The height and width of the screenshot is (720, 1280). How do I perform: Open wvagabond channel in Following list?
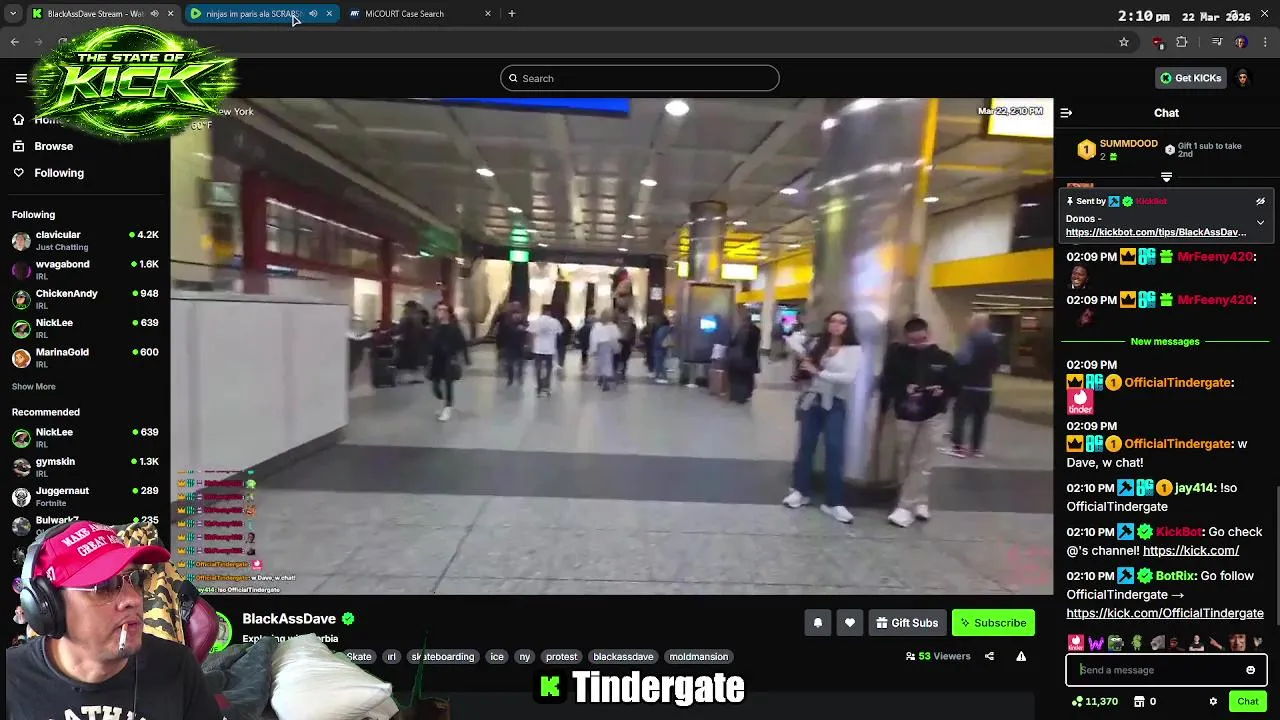[x=85, y=270]
